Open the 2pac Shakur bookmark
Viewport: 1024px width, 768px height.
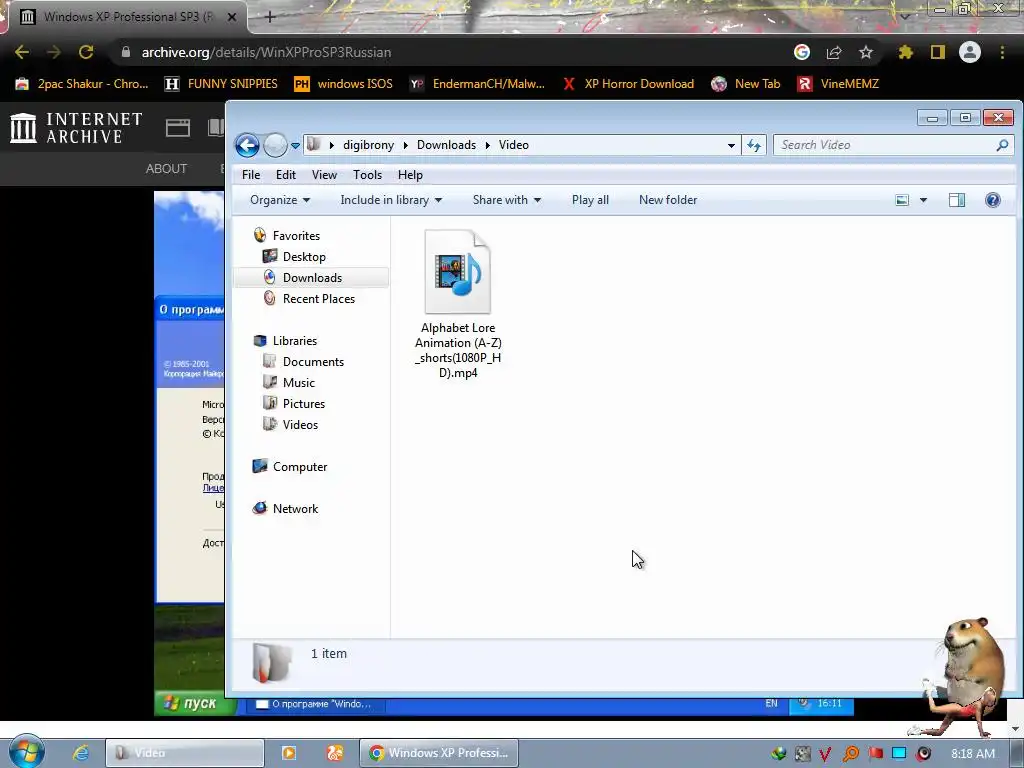point(82,84)
